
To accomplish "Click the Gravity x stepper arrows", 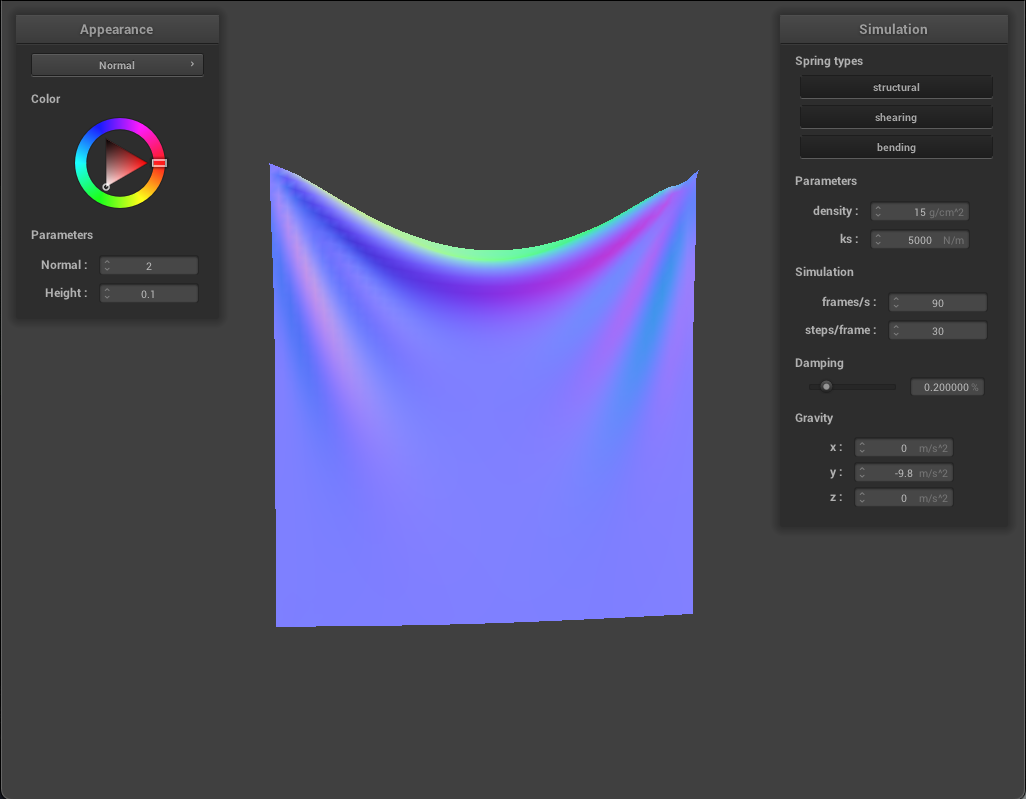I will click(x=862, y=448).
